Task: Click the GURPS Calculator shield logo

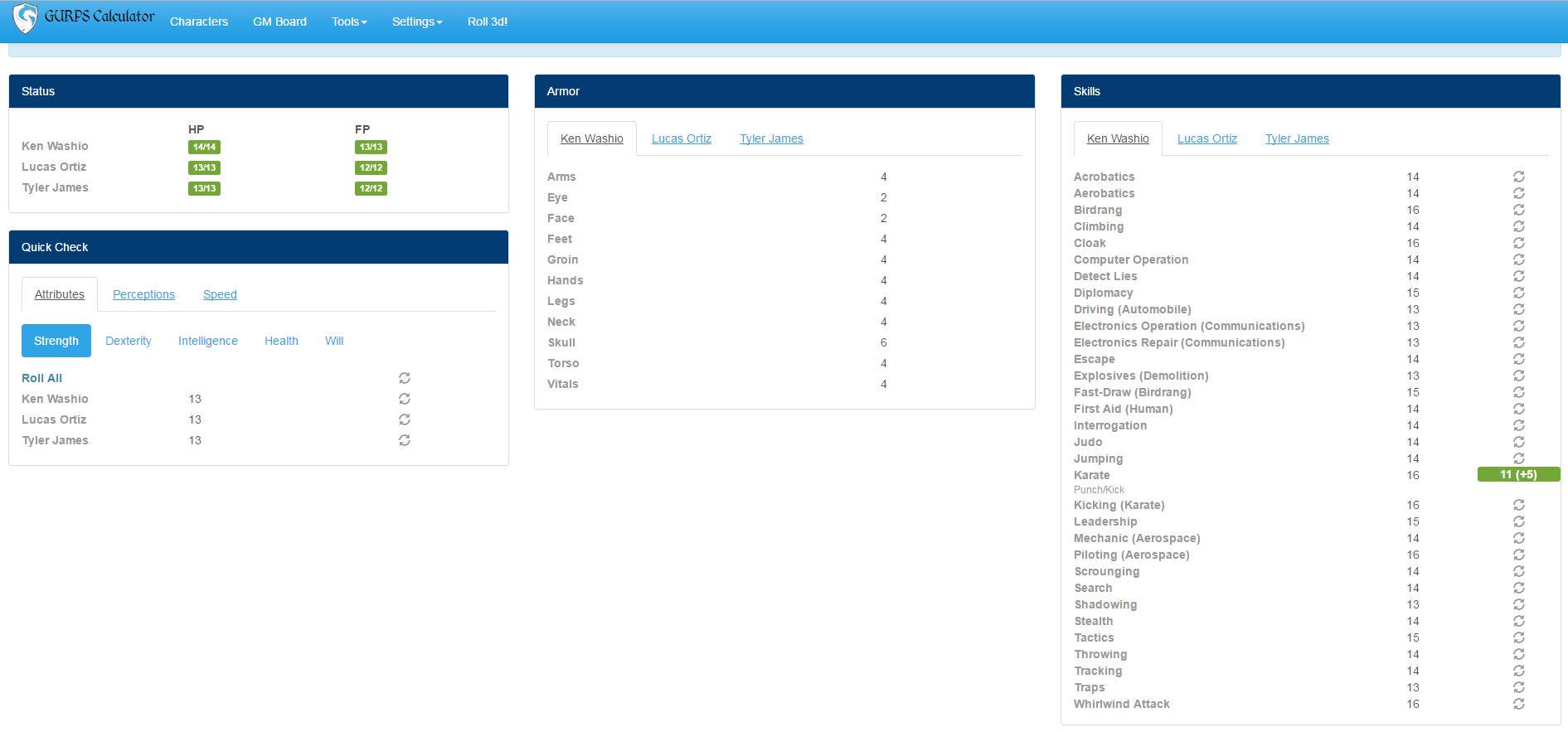Action: coord(26,18)
